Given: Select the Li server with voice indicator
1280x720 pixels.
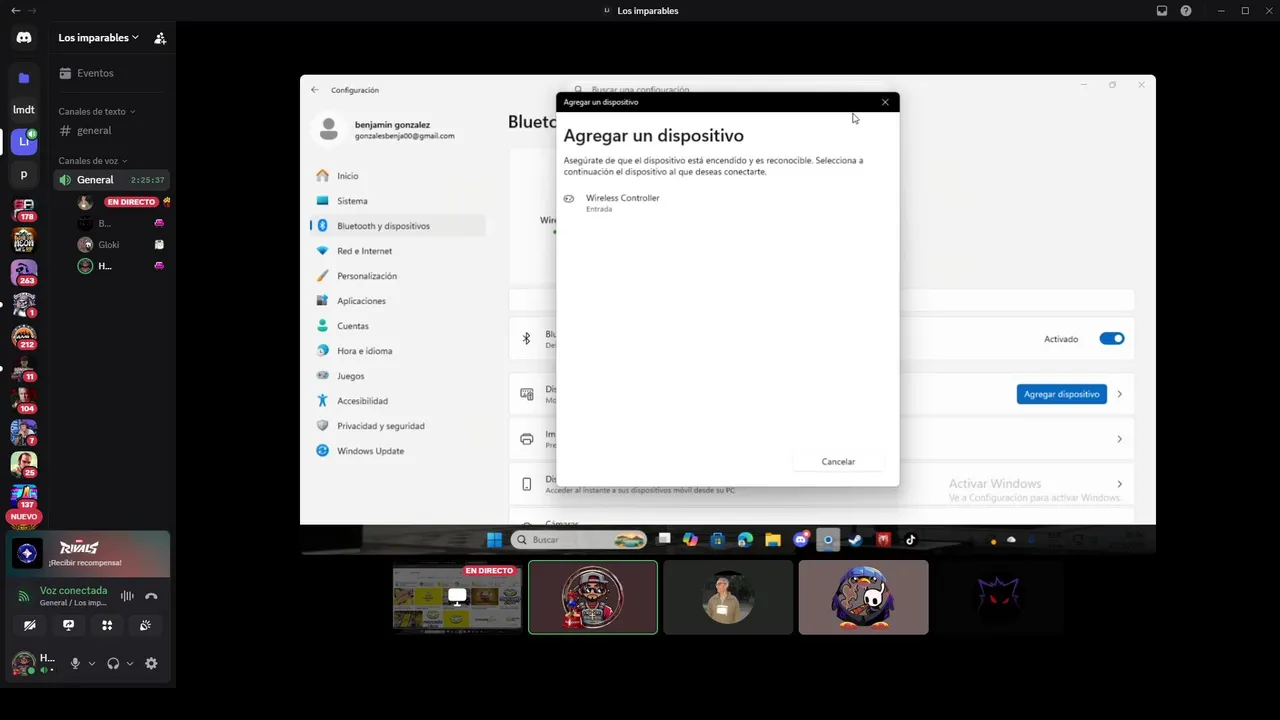Looking at the screenshot, I should click(x=24, y=142).
